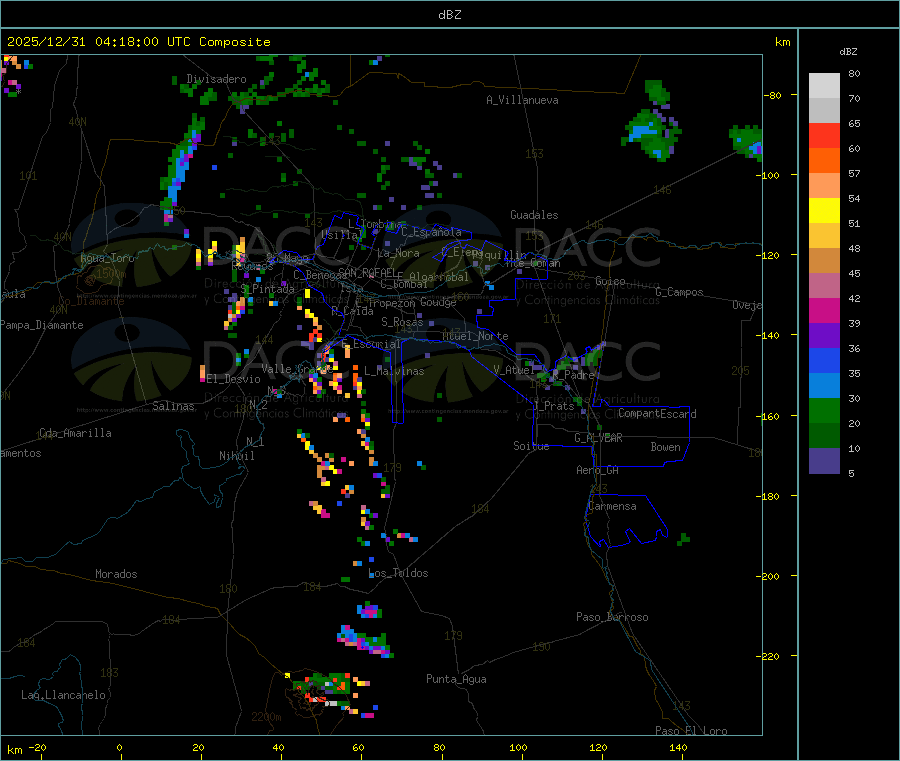900x761 pixels.
Task: Click the 'Divisadero' map label
Action: tap(216, 79)
